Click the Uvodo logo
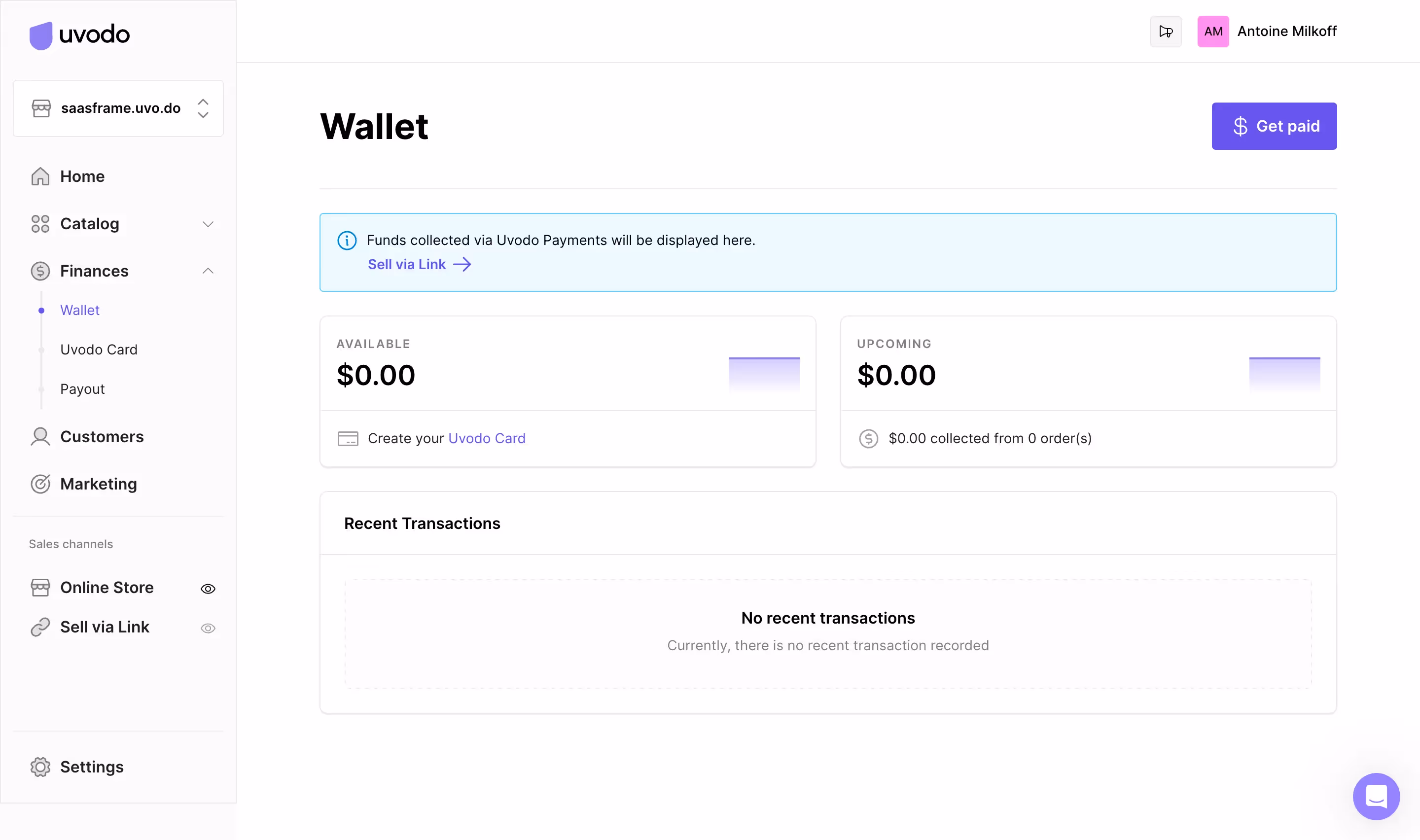1420x840 pixels. tap(79, 35)
